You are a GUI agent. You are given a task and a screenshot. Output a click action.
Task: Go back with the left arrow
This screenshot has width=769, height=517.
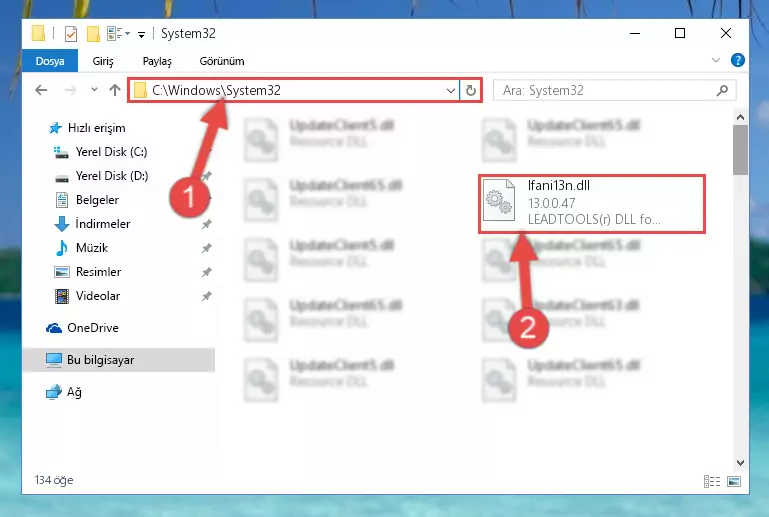tap(41, 90)
